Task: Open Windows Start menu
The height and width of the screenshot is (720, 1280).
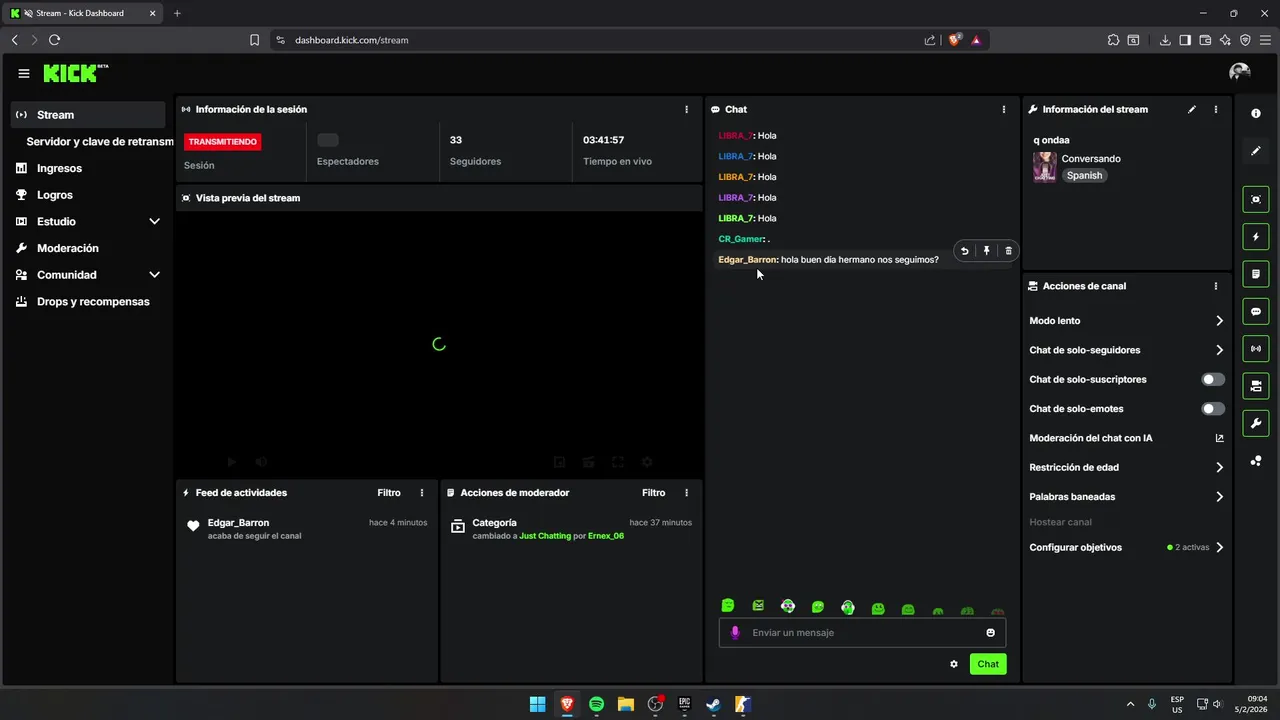Action: (x=537, y=704)
